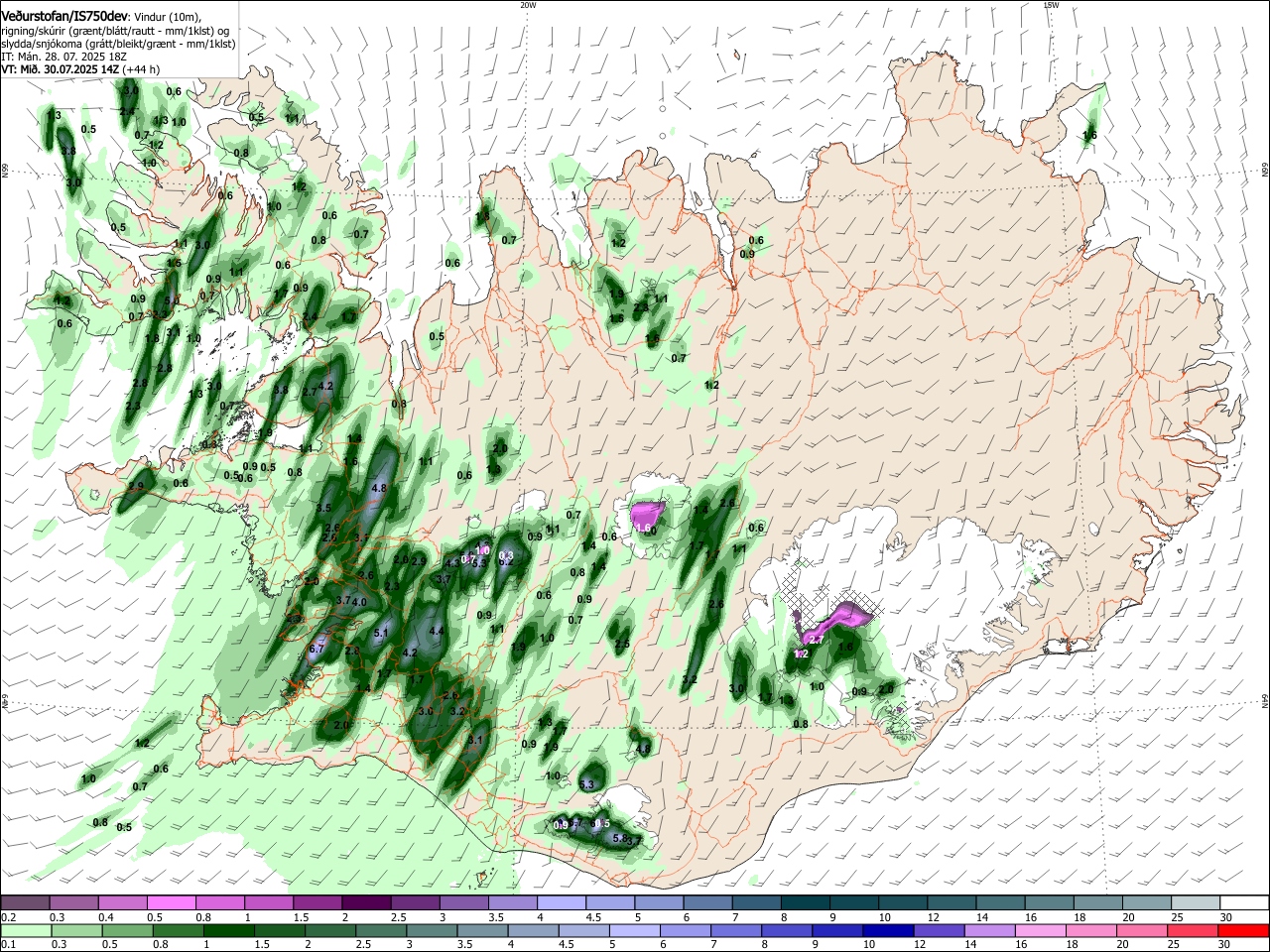Click the 5.8 precipitation value near the south coast
1270x952 pixels.
pyautogui.click(x=621, y=838)
